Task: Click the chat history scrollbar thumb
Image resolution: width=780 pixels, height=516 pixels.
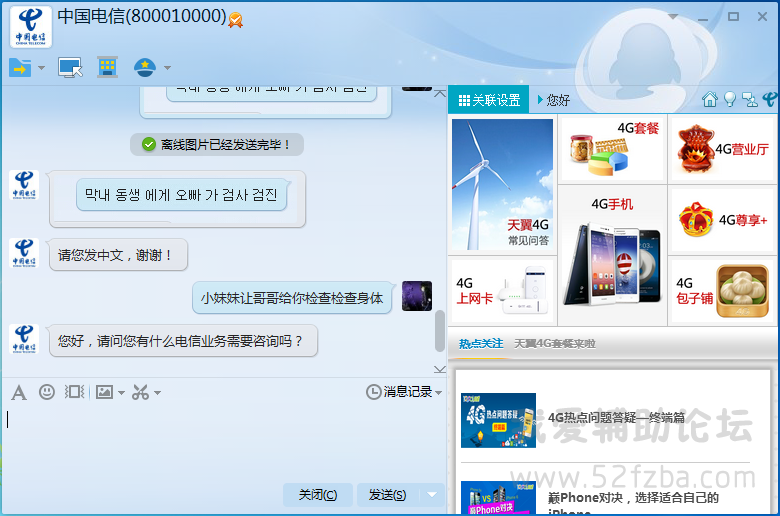Action: tap(439, 331)
